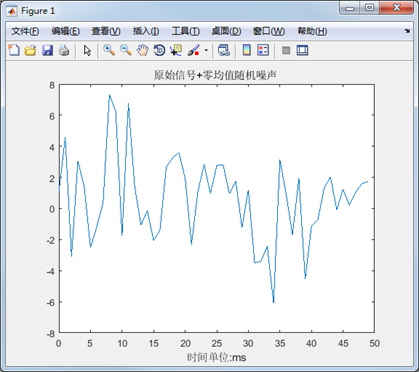The height and width of the screenshot is (372, 419).
Task: Insert a legend with the toolbar icon
Action: 263,50
